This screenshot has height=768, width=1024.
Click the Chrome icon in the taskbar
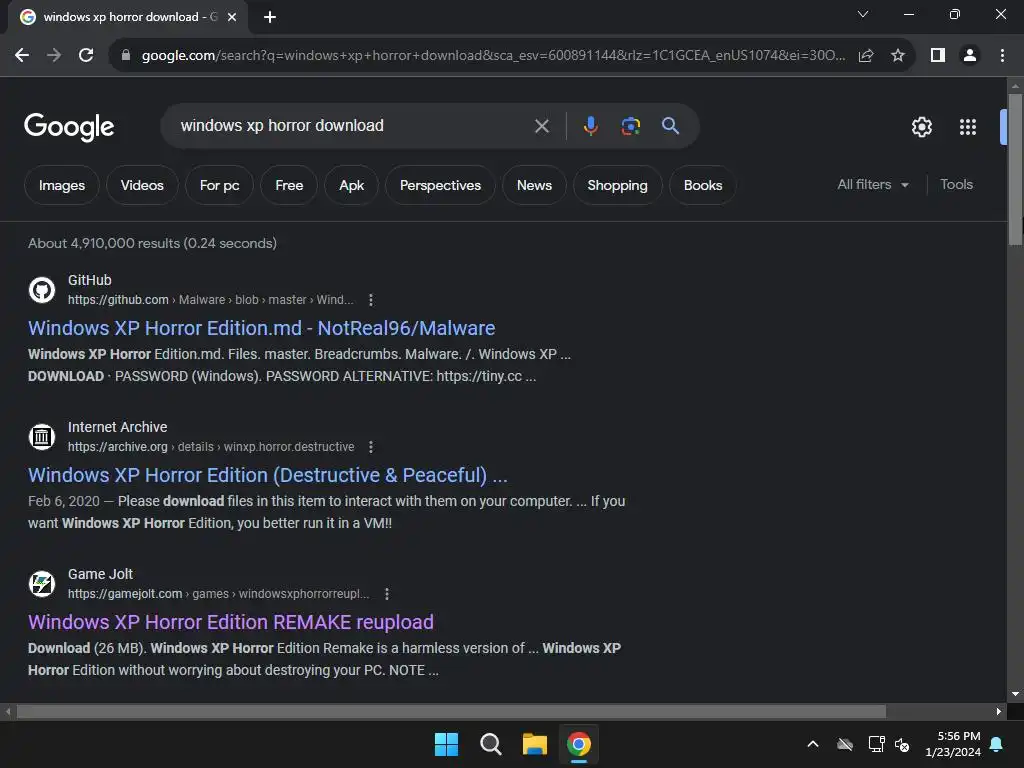point(579,744)
